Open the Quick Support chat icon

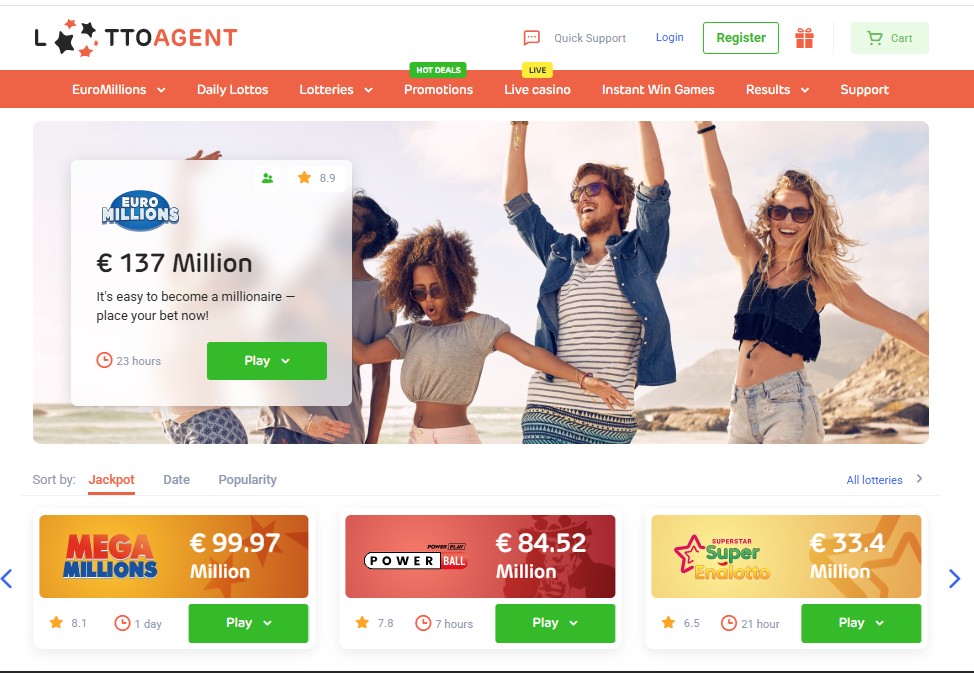(532, 38)
